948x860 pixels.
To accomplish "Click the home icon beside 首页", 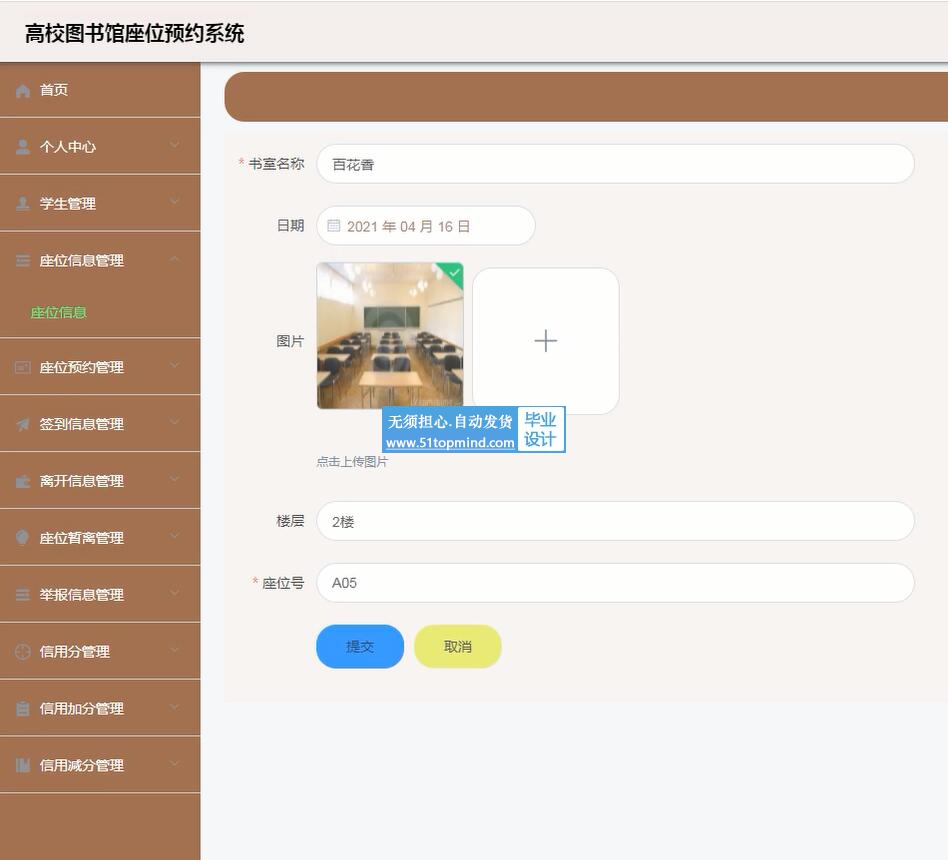I will (23, 91).
